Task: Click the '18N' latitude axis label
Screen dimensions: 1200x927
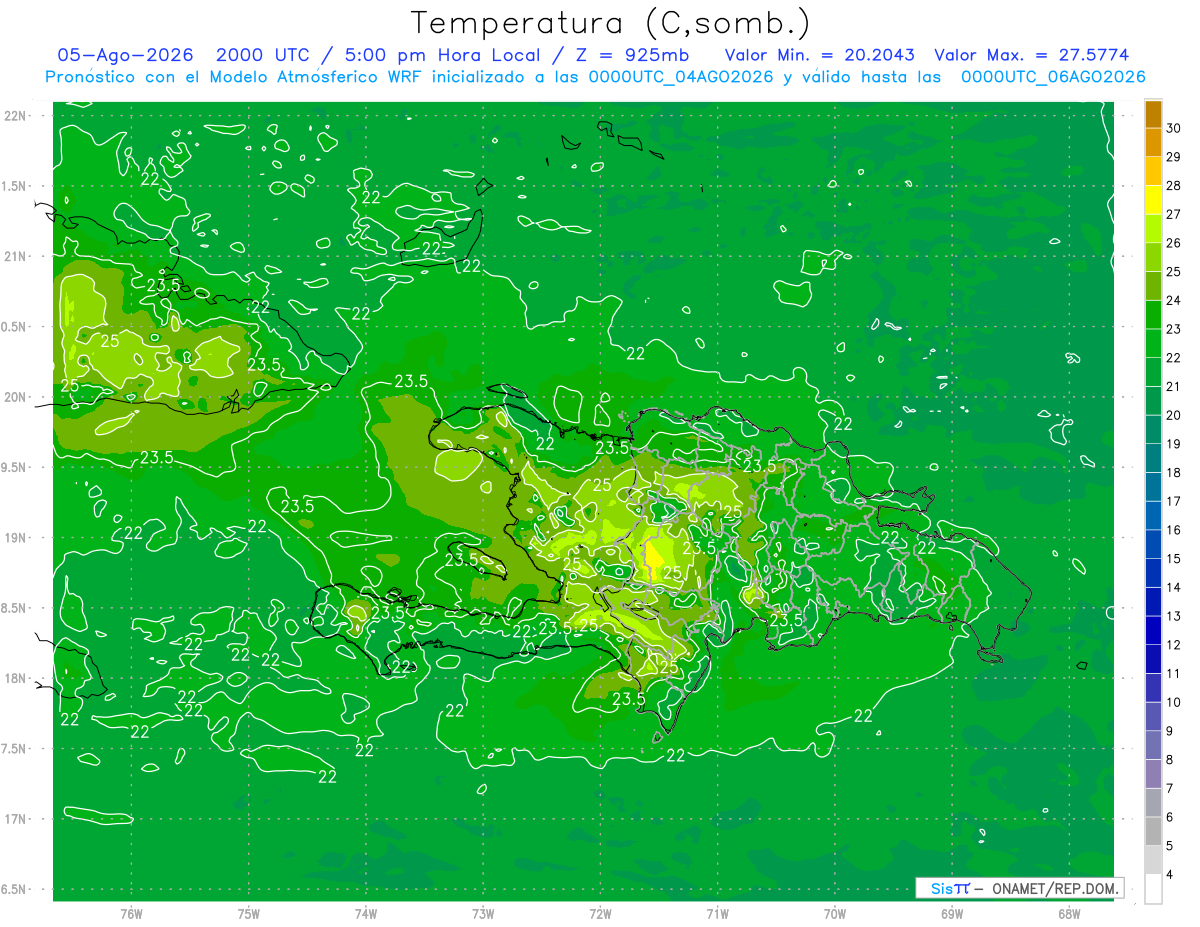Action: tap(16, 678)
